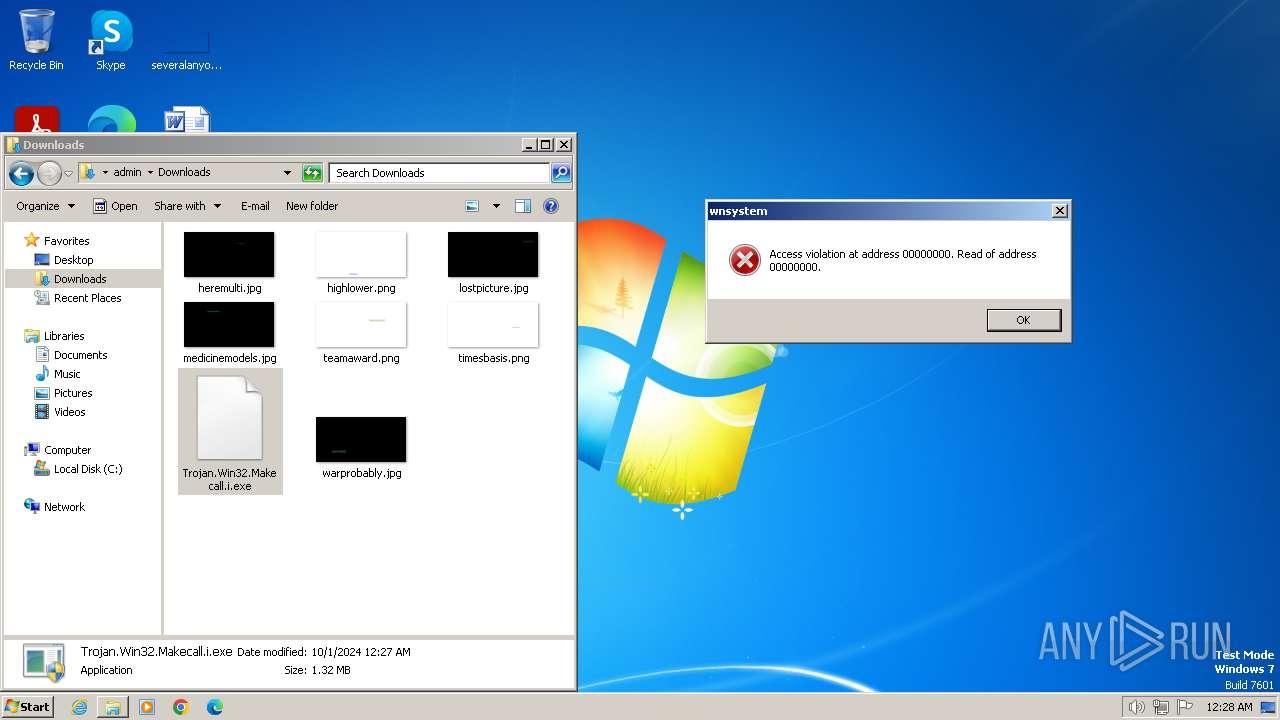Expand the view options dropdown arrow
Viewport: 1280px width, 720px height.
point(496,206)
